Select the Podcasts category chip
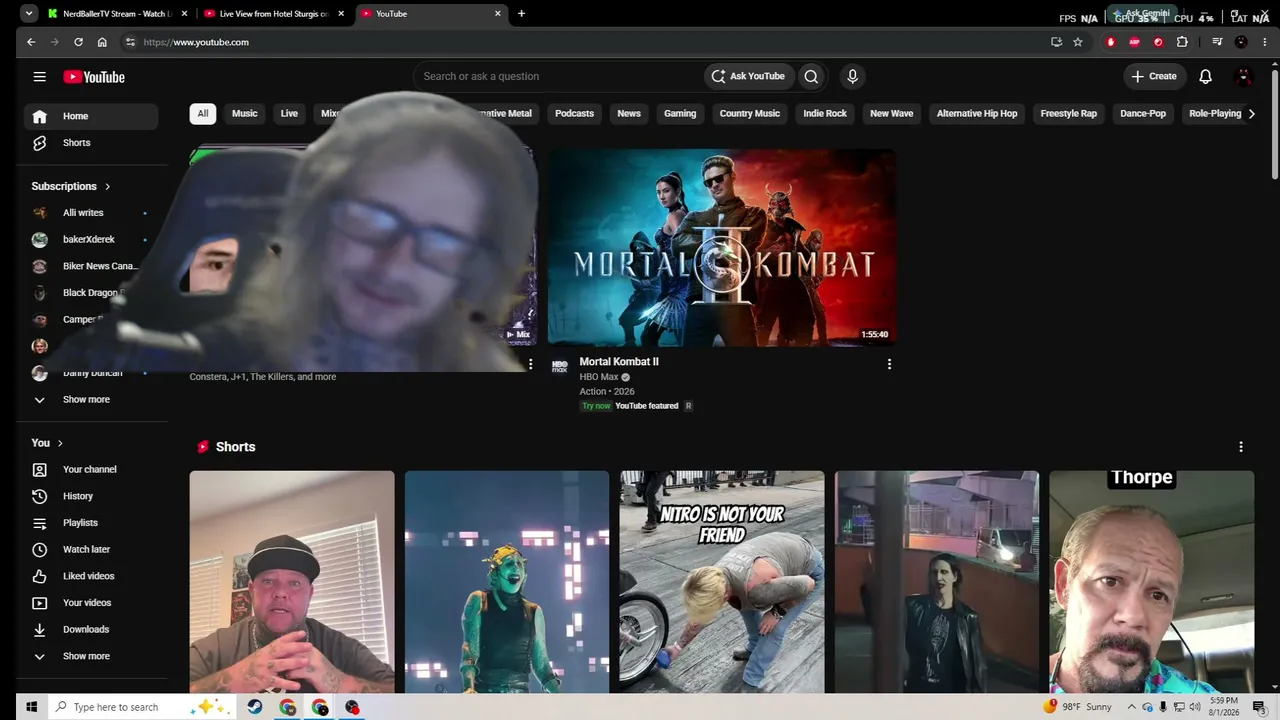The width and height of the screenshot is (1280, 720). click(574, 113)
